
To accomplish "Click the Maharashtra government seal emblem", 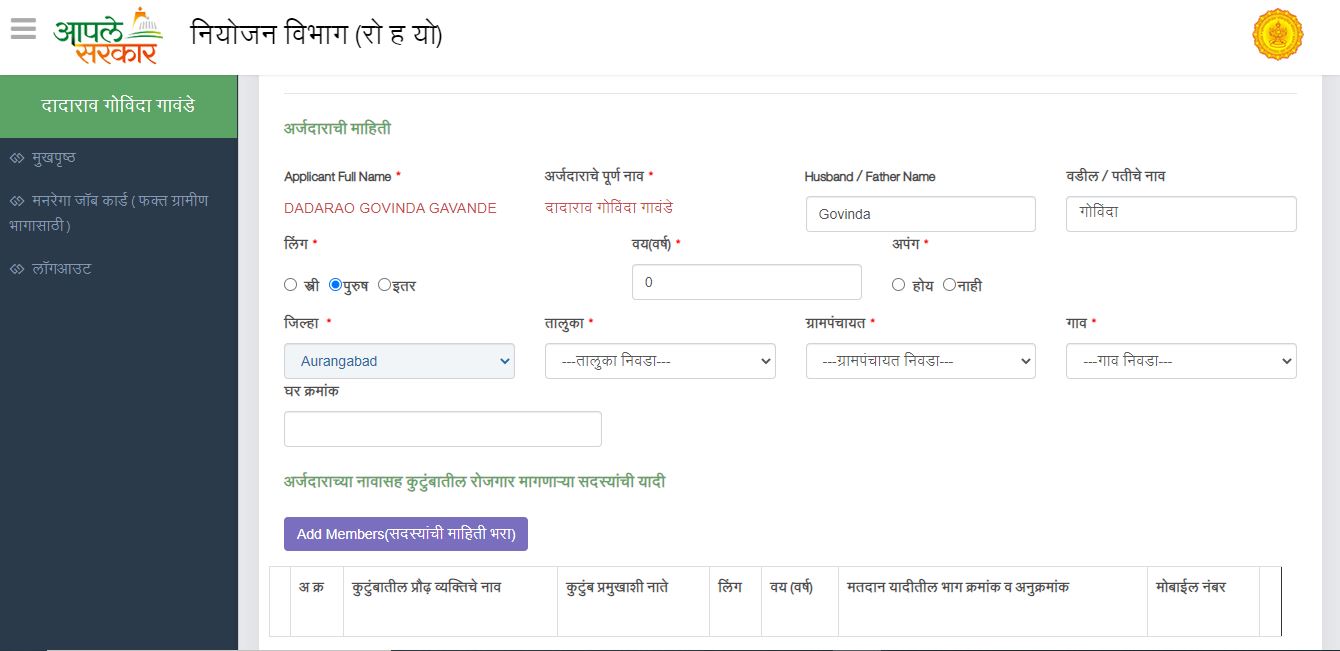I will click(1278, 33).
